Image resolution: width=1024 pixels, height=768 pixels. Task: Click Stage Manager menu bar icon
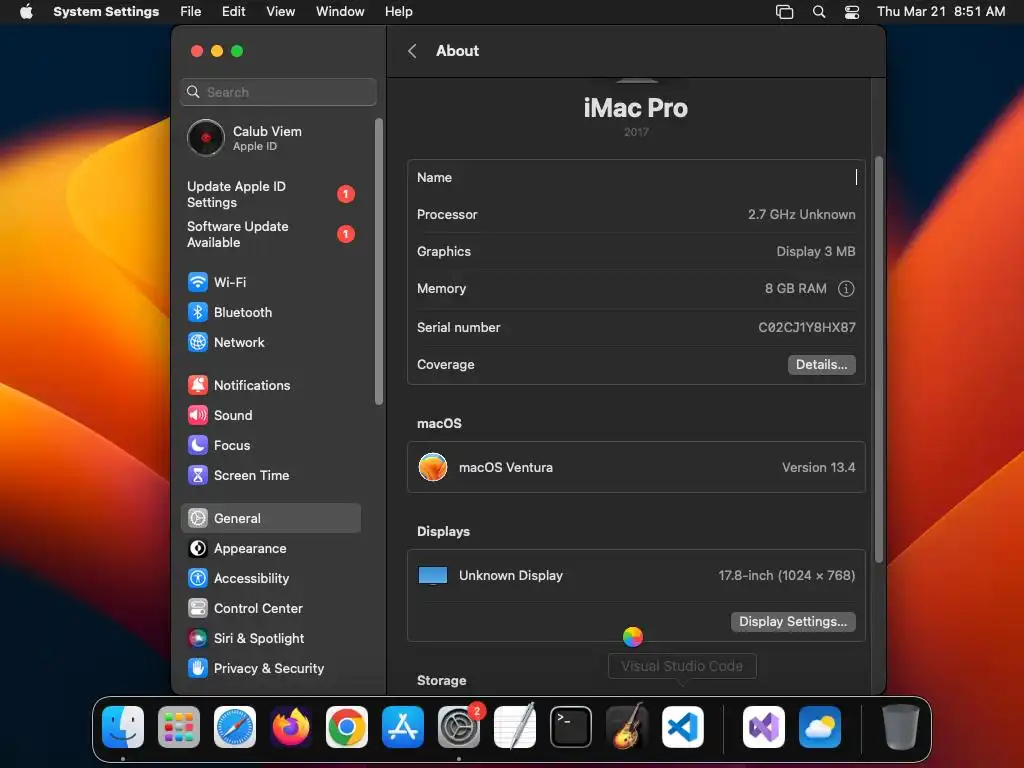[x=784, y=12]
